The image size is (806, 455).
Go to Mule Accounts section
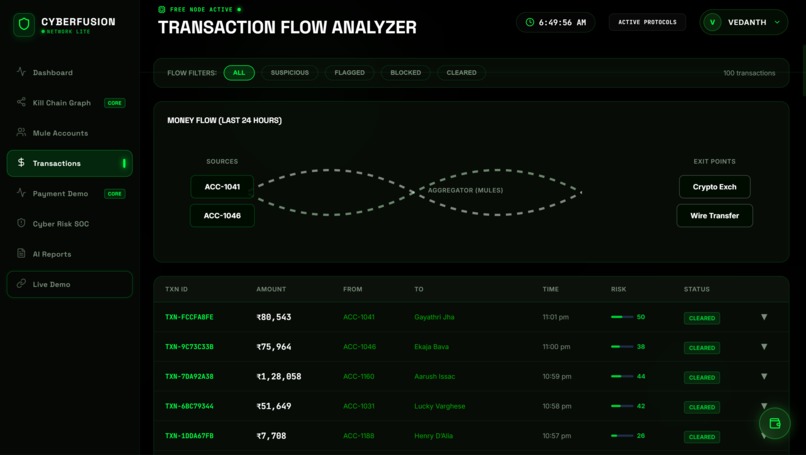point(69,133)
